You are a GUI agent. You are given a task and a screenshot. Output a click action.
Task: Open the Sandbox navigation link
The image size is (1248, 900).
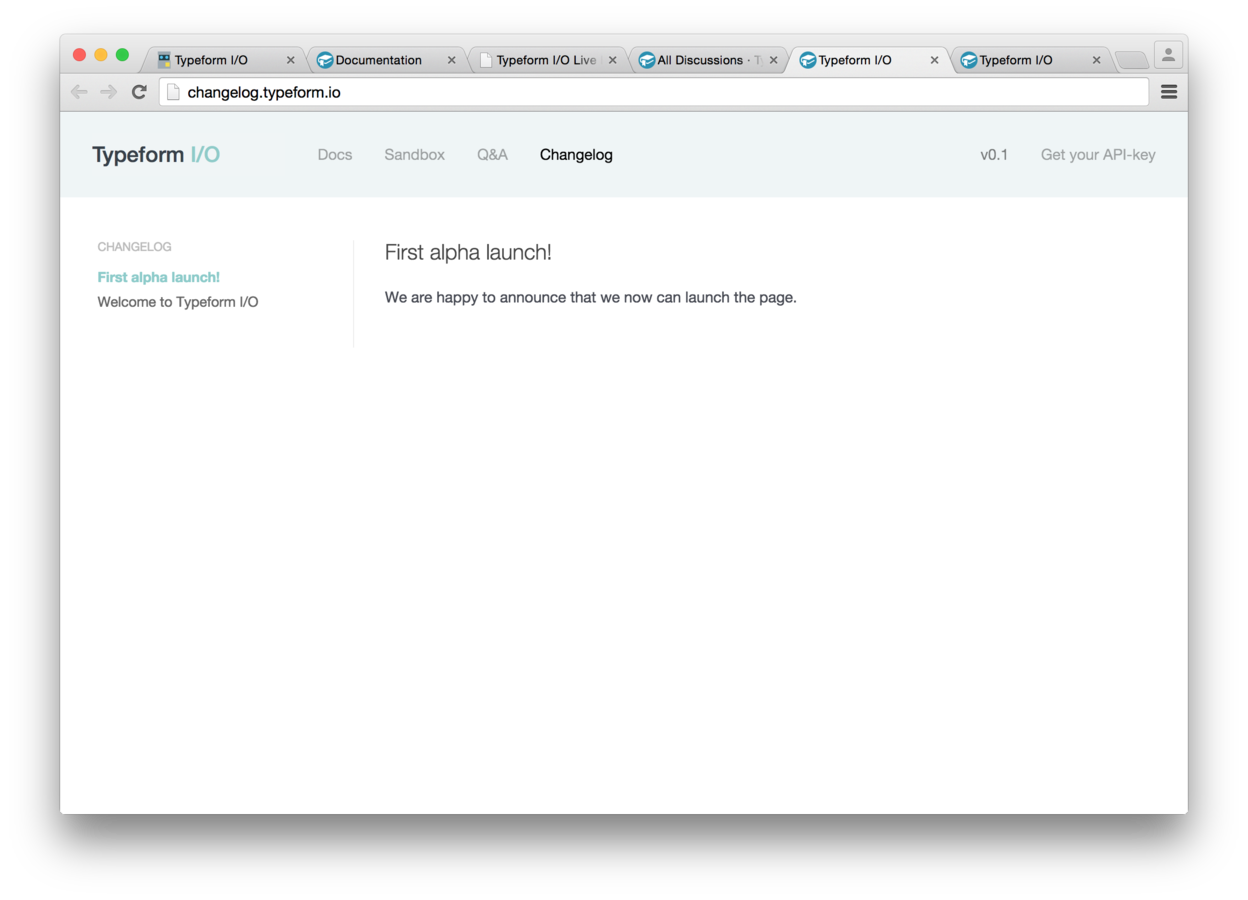[x=414, y=155]
